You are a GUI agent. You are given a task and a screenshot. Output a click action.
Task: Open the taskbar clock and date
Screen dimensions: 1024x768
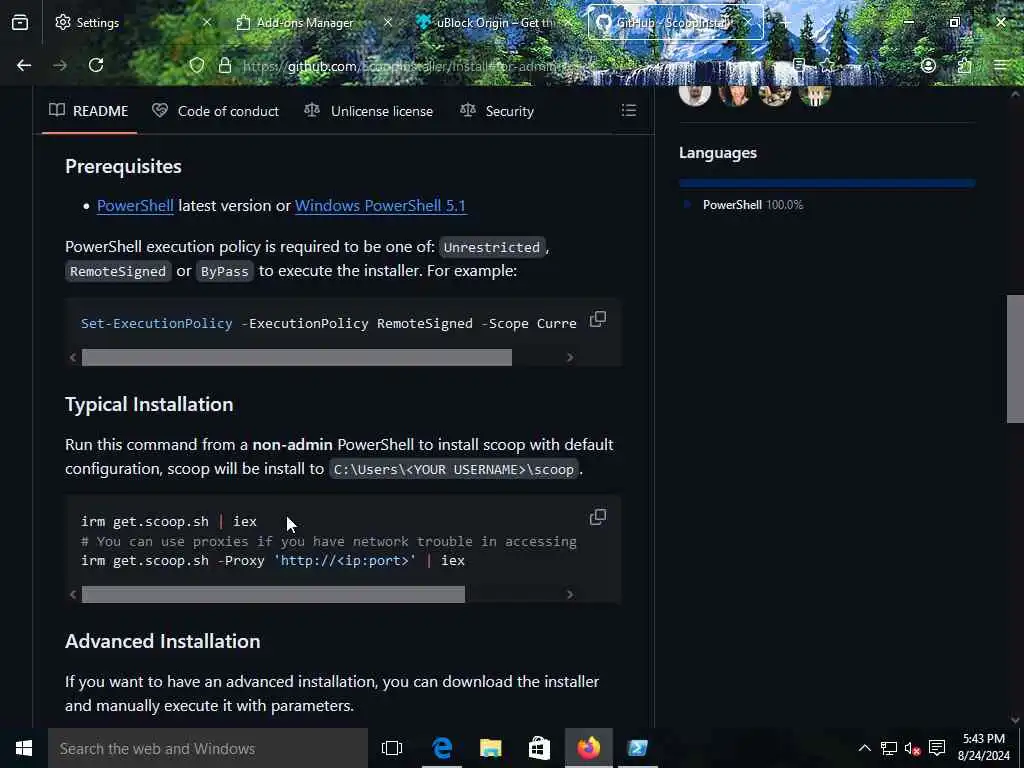[x=984, y=748]
